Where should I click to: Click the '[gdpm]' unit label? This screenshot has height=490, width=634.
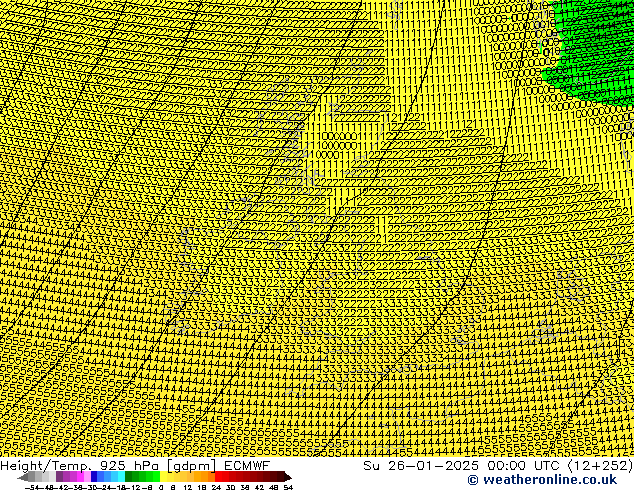(x=192, y=466)
